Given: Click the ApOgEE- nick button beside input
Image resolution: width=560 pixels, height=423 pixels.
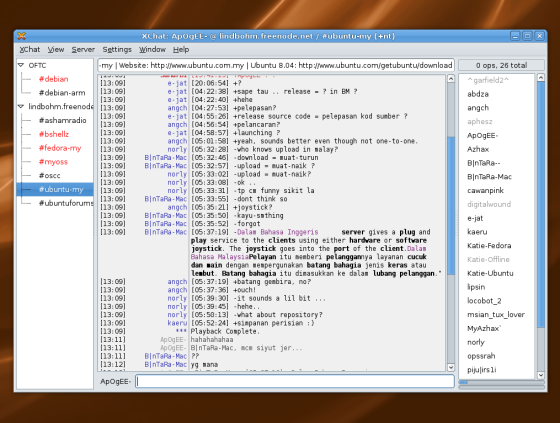Looking at the screenshot, I should click(x=115, y=382).
